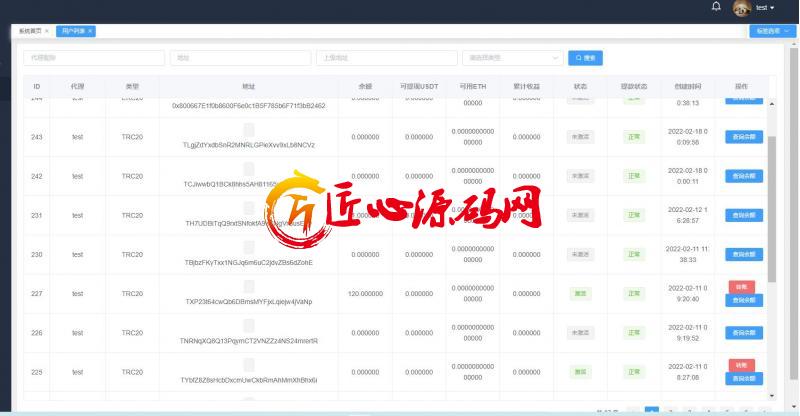The image size is (800, 416).
Task: Click the copy icon in row 227's address cell
Action: 248,286
